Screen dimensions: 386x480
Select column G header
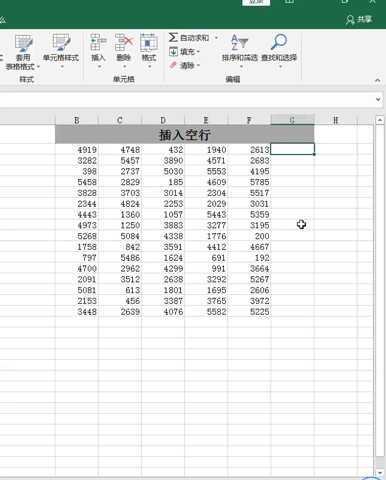click(x=292, y=120)
